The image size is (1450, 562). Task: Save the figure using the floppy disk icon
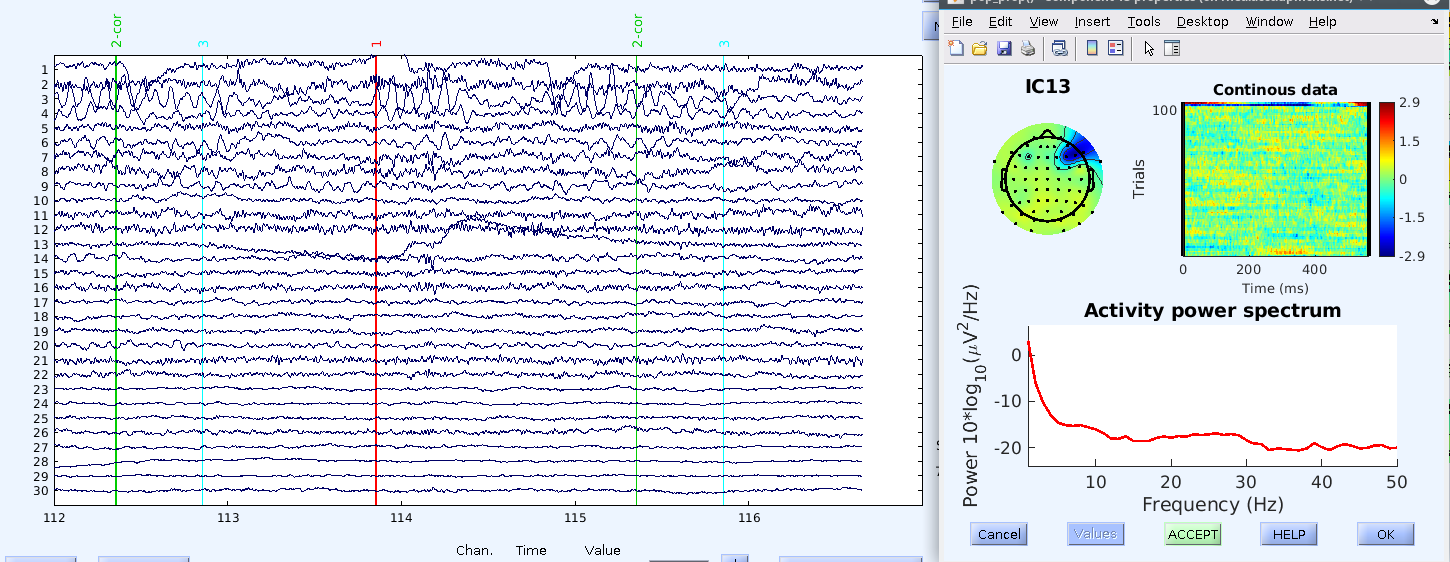point(1004,48)
